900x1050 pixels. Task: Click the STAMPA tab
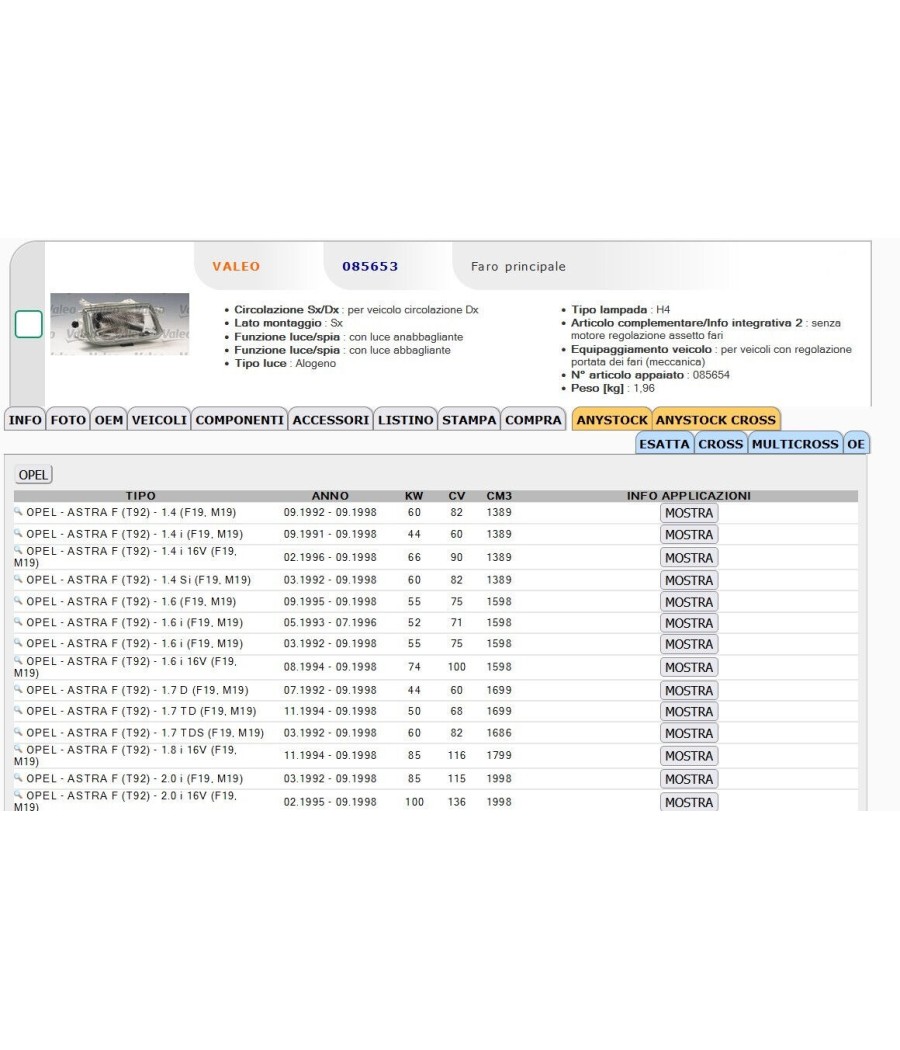[469, 420]
